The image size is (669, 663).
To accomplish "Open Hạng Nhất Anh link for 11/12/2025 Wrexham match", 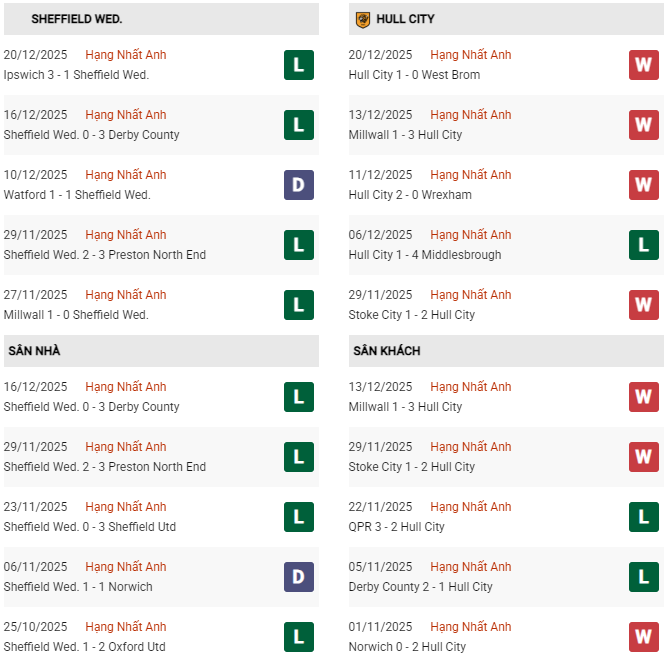I will click(x=471, y=175).
